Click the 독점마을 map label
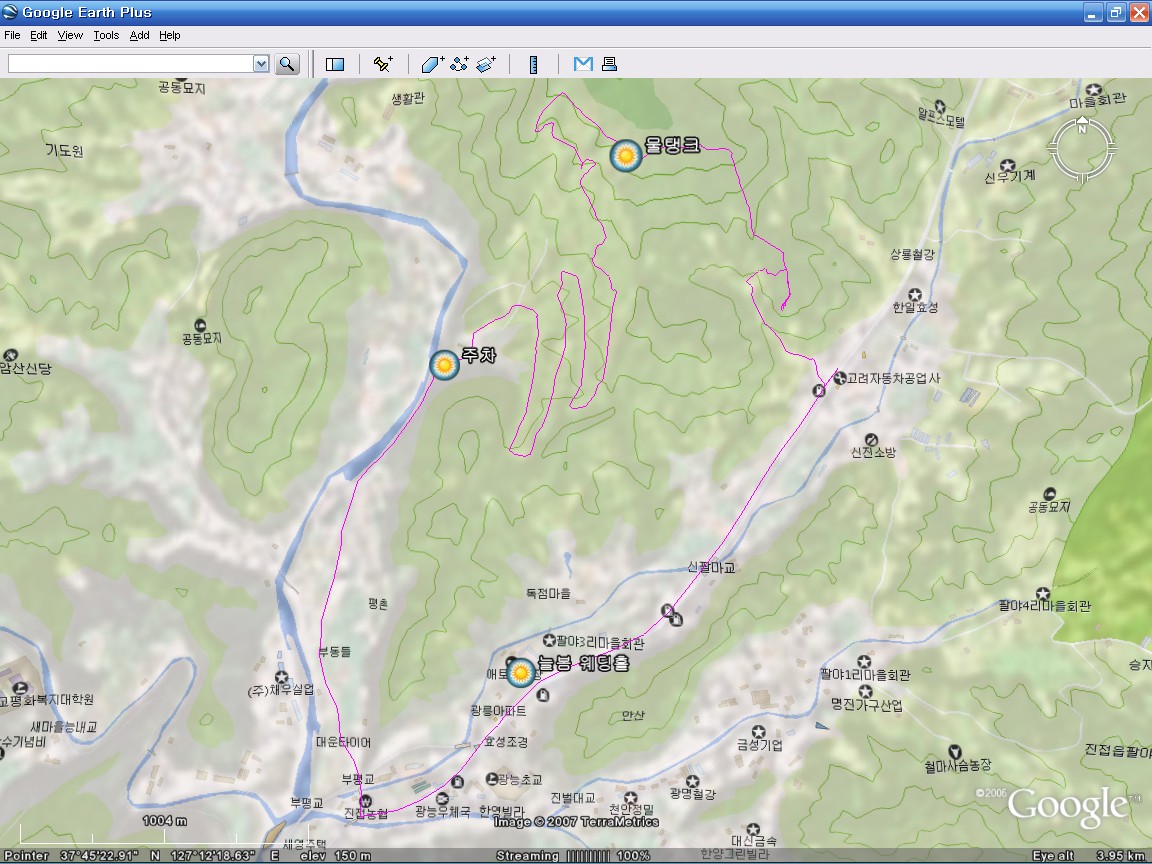This screenshot has height=864, width=1152. click(x=548, y=594)
